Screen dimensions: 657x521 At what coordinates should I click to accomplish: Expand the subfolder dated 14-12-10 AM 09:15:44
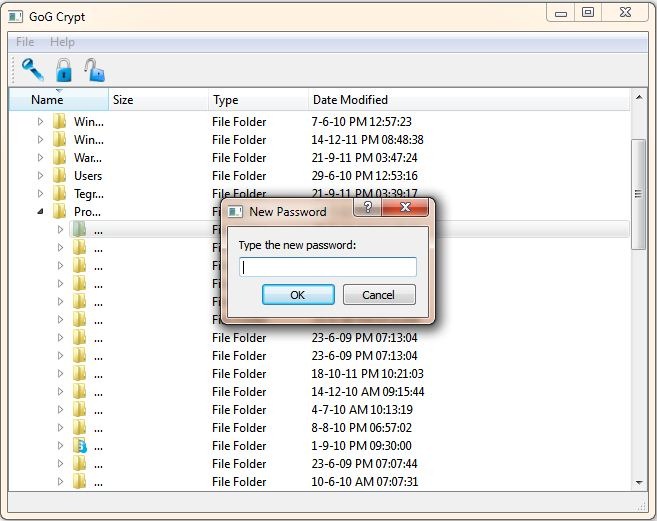pos(60,391)
